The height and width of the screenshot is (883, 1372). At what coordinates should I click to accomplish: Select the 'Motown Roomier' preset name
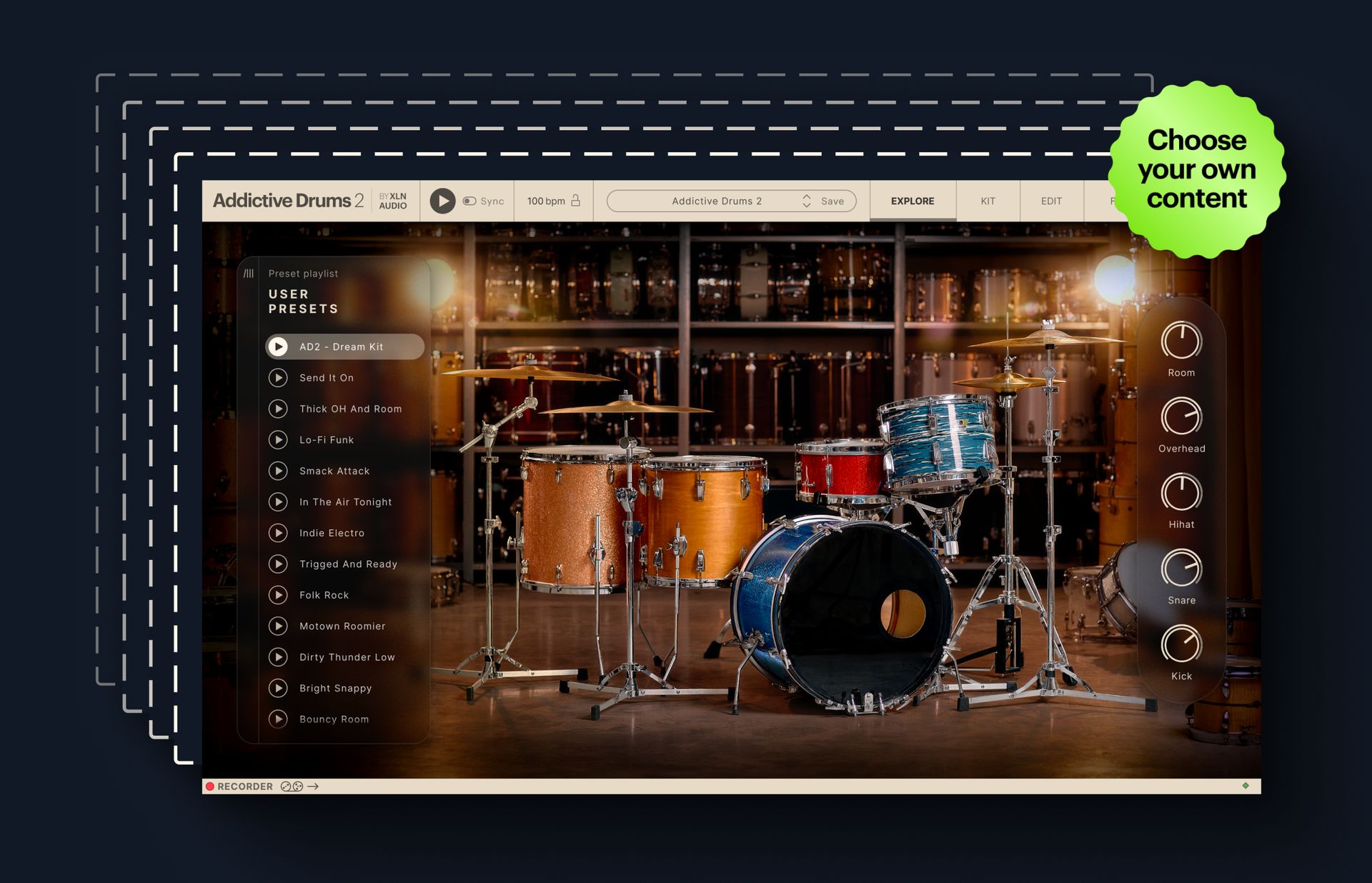tap(342, 627)
